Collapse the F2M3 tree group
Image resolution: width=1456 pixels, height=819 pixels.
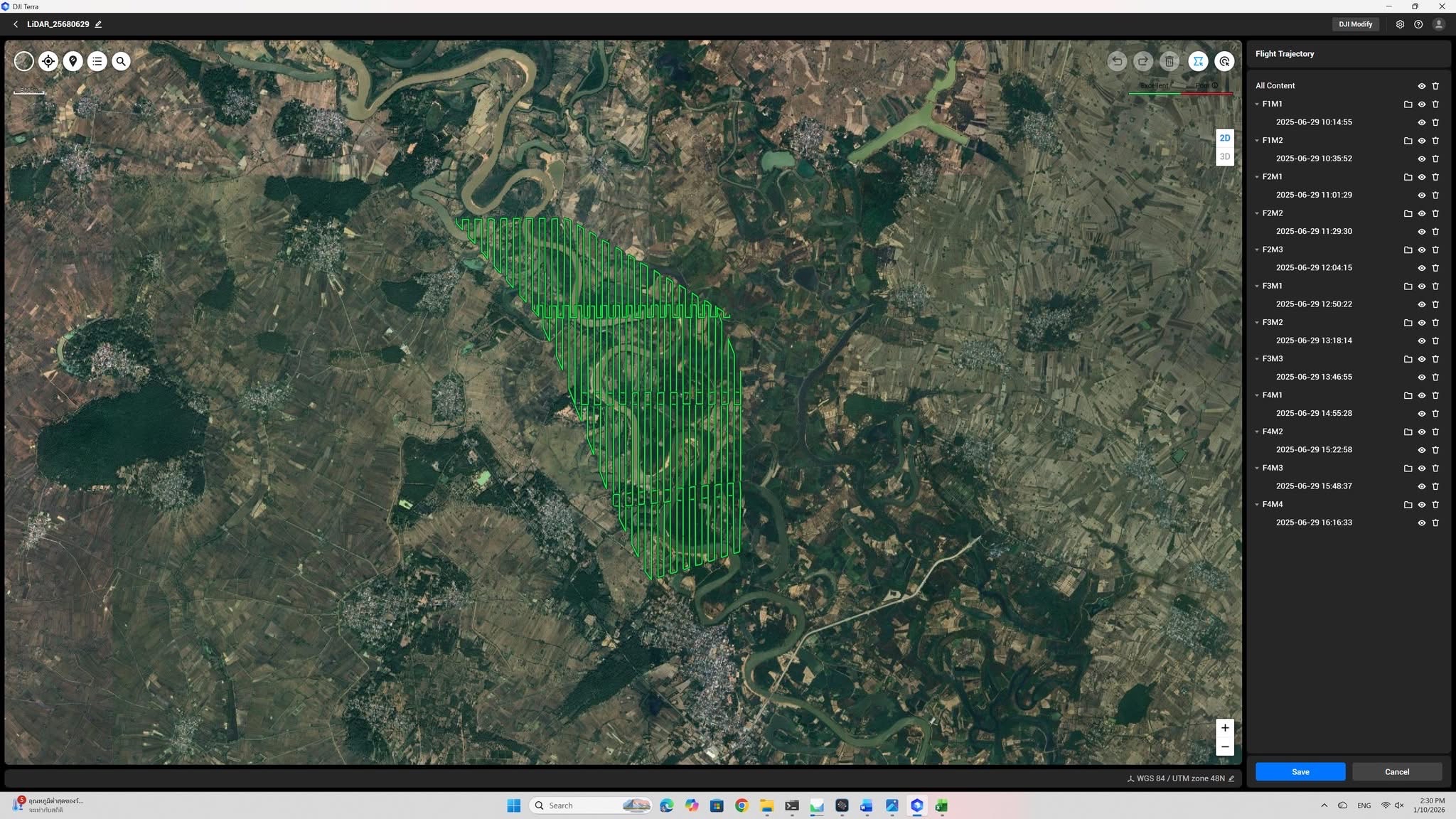coord(1257,250)
